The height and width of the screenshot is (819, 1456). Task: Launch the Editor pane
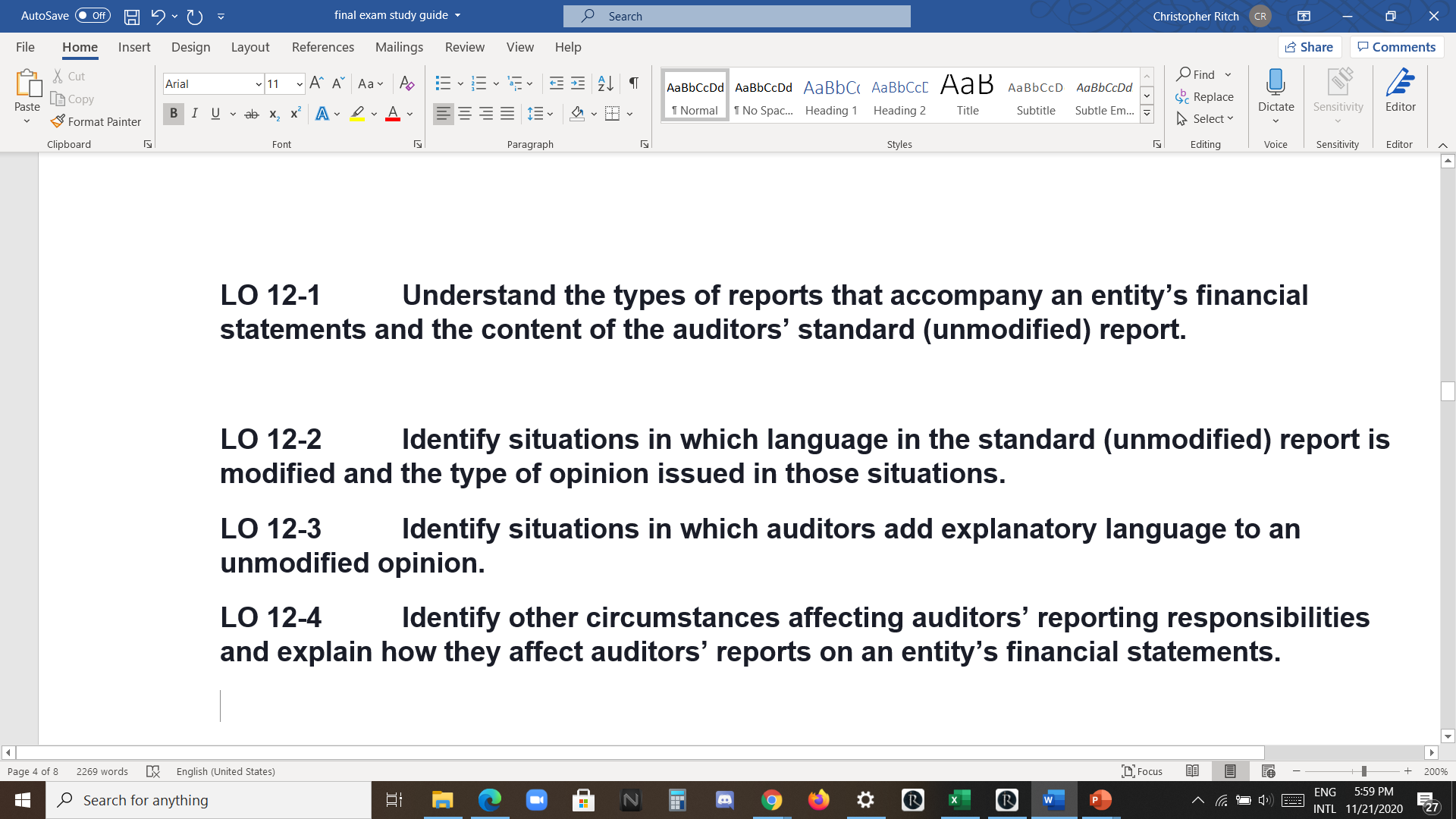1400,91
